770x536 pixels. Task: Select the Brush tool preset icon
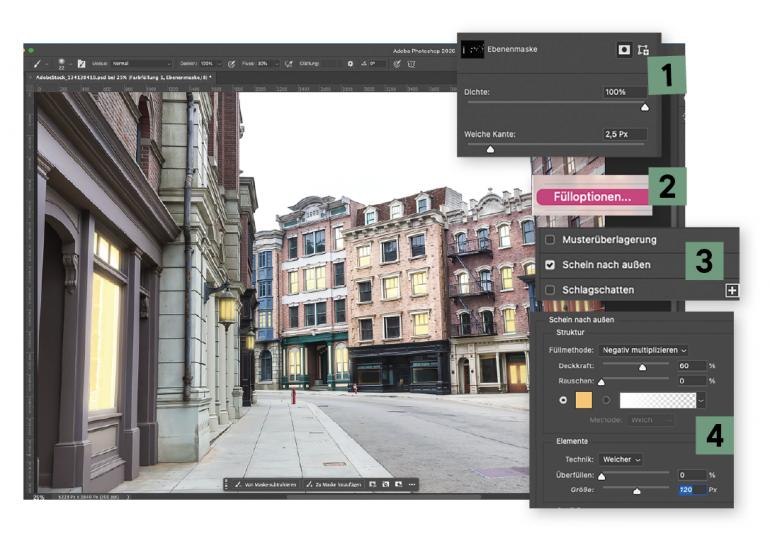pos(37,64)
